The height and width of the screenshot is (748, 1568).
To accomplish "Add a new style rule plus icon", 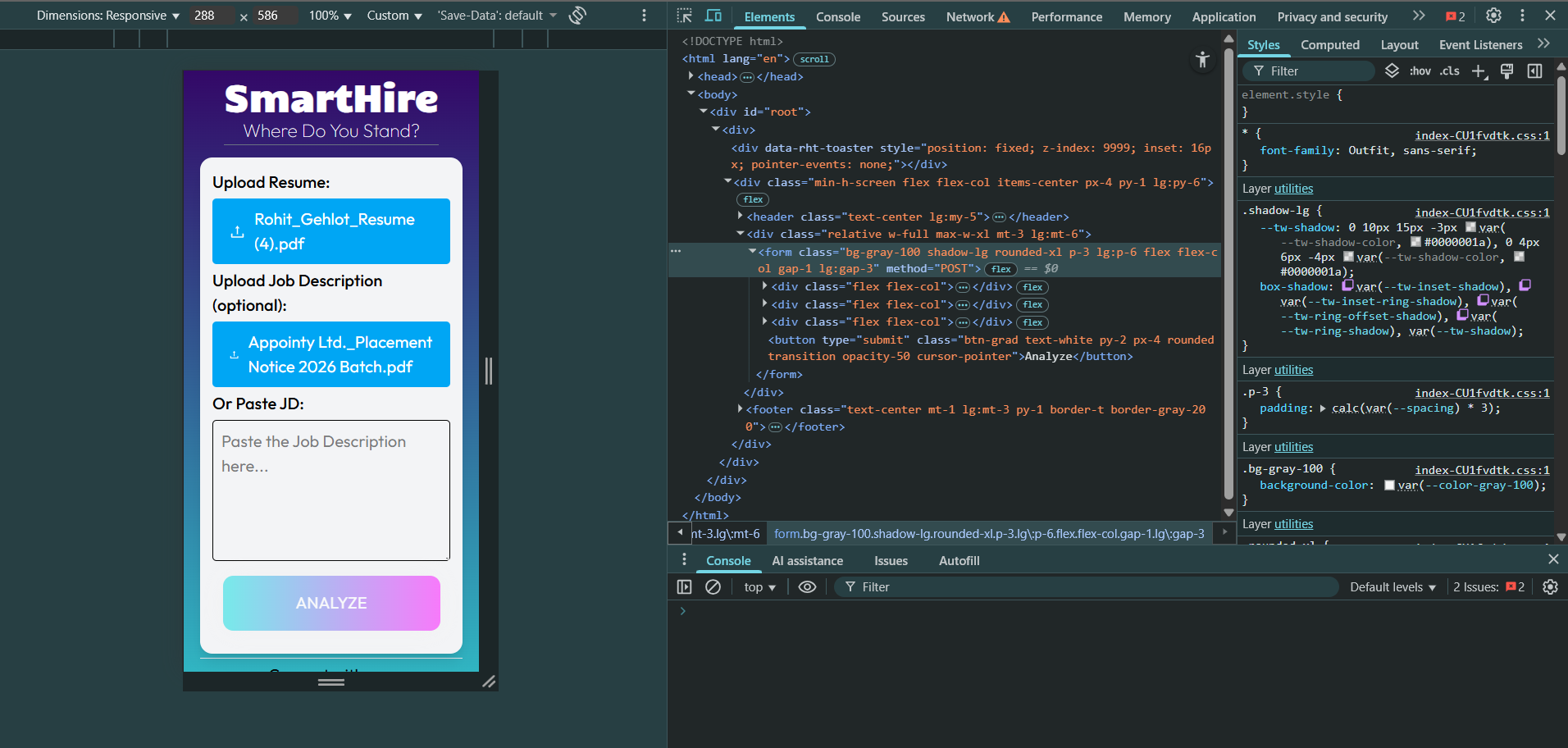I will (x=1479, y=71).
